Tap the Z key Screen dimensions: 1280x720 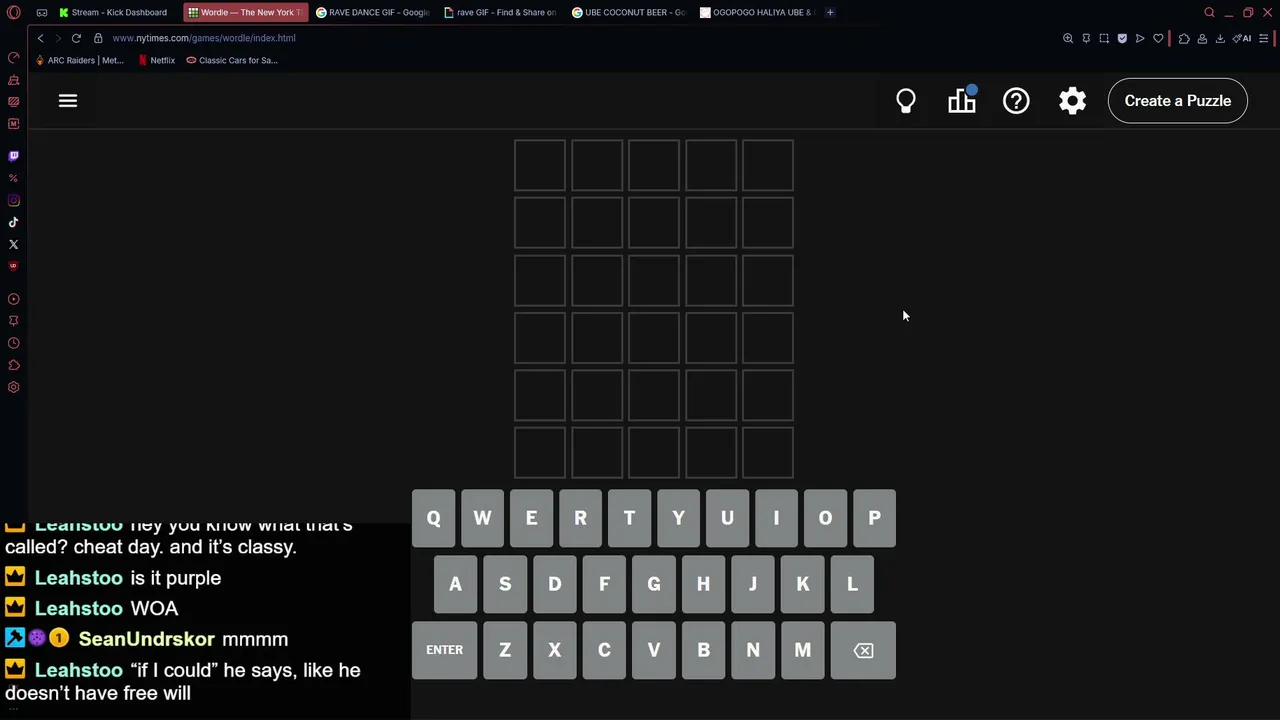(x=505, y=650)
